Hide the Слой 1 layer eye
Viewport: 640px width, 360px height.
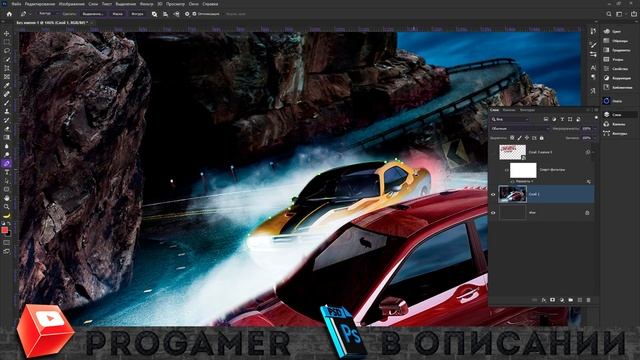(493, 194)
